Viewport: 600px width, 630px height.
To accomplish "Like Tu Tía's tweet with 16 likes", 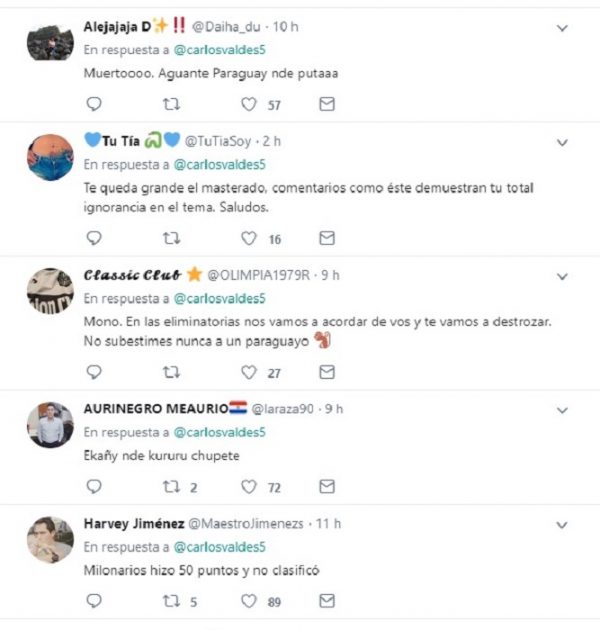I will pos(249,238).
